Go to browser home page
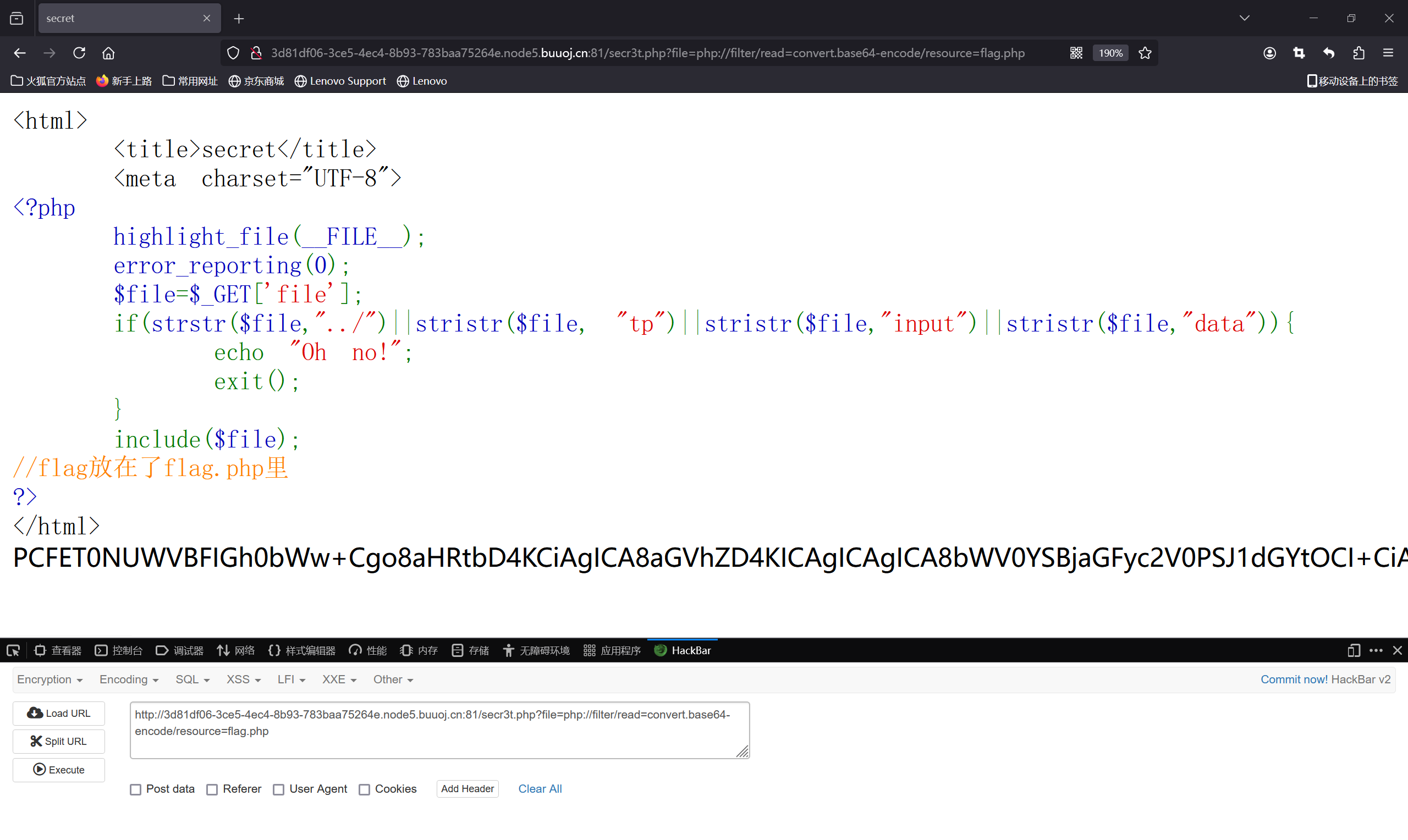Viewport: 1408px width, 840px height. 108,53
